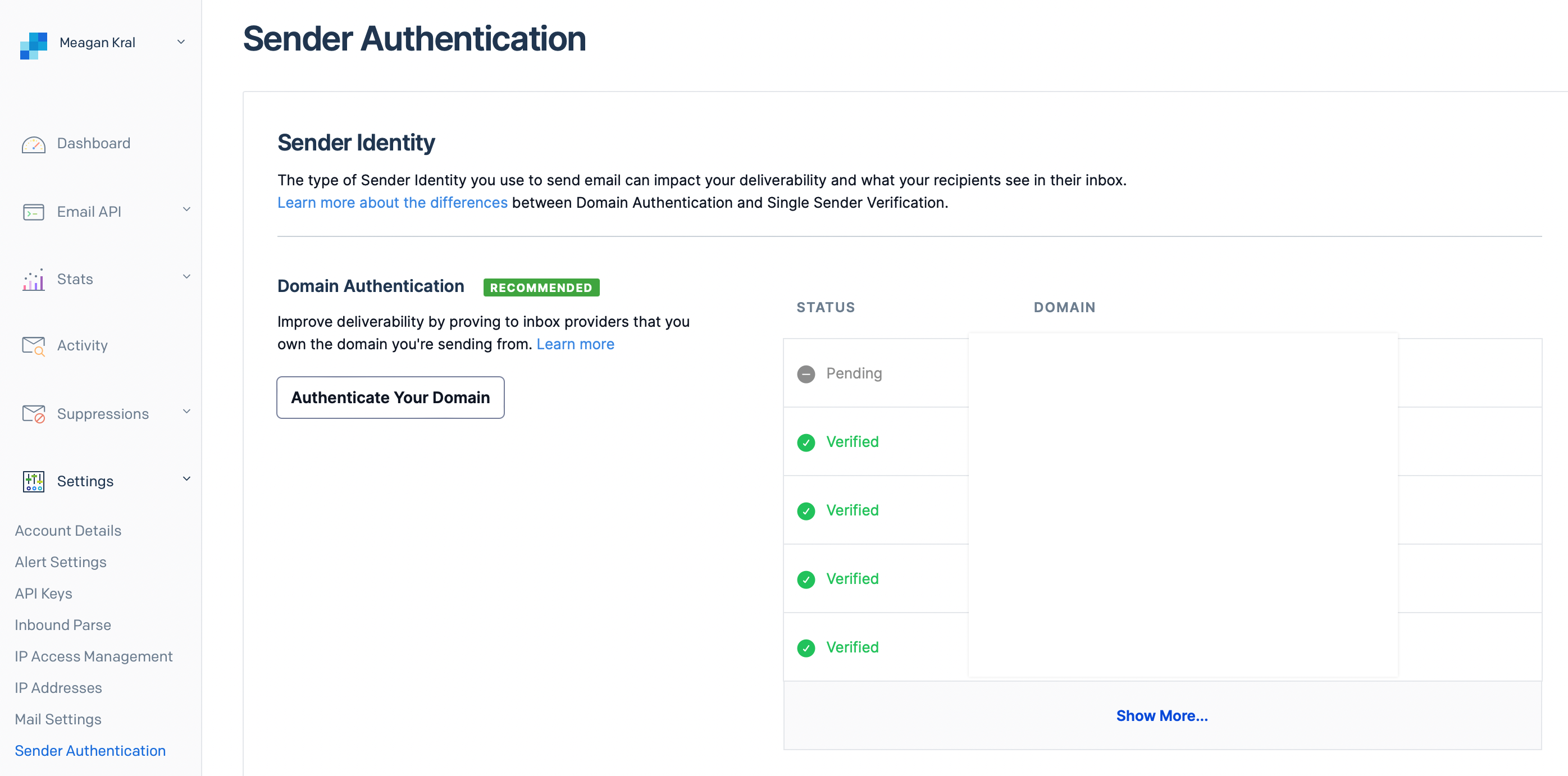This screenshot has height=776, width=1568.
Task: Click the STATUS column header
Action: click(x=826, y=307)
